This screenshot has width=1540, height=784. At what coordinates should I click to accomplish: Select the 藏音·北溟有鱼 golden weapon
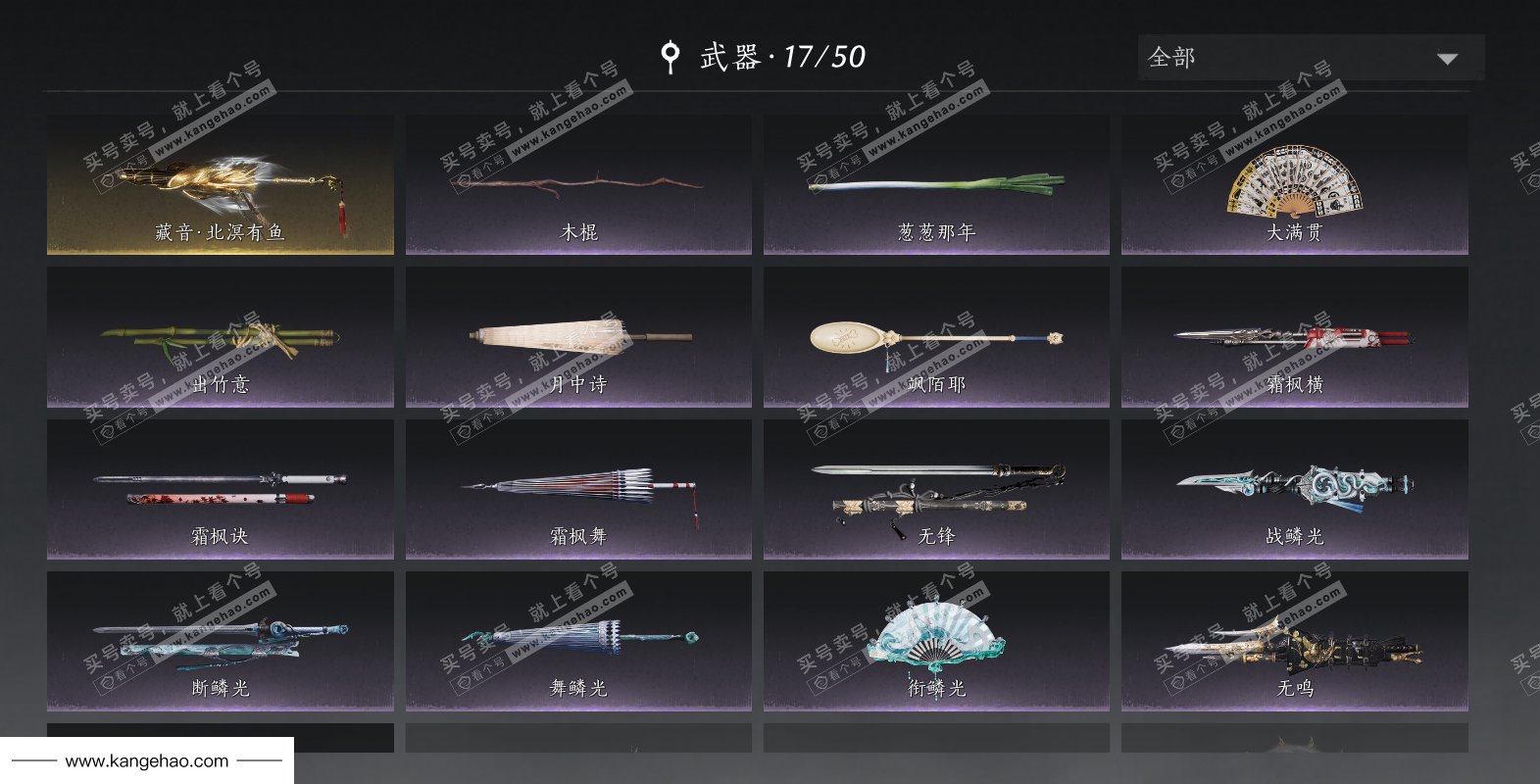[x=221, y=185]
